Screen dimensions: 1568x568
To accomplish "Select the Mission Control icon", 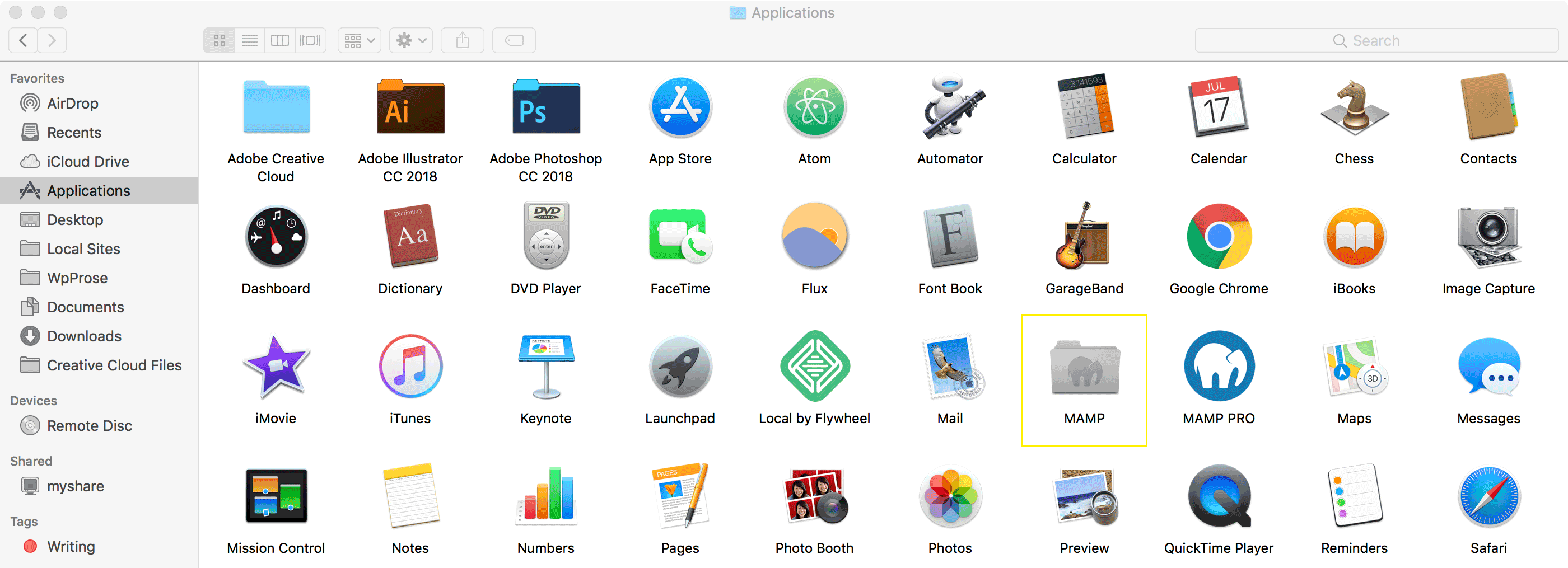I will click(276, 496).
